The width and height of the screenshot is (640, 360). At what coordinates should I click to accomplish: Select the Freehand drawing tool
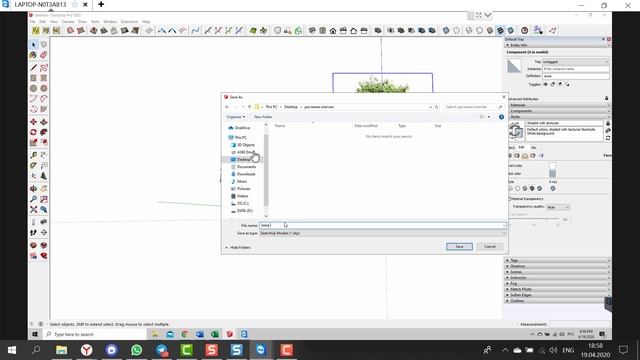coord(44,68)
